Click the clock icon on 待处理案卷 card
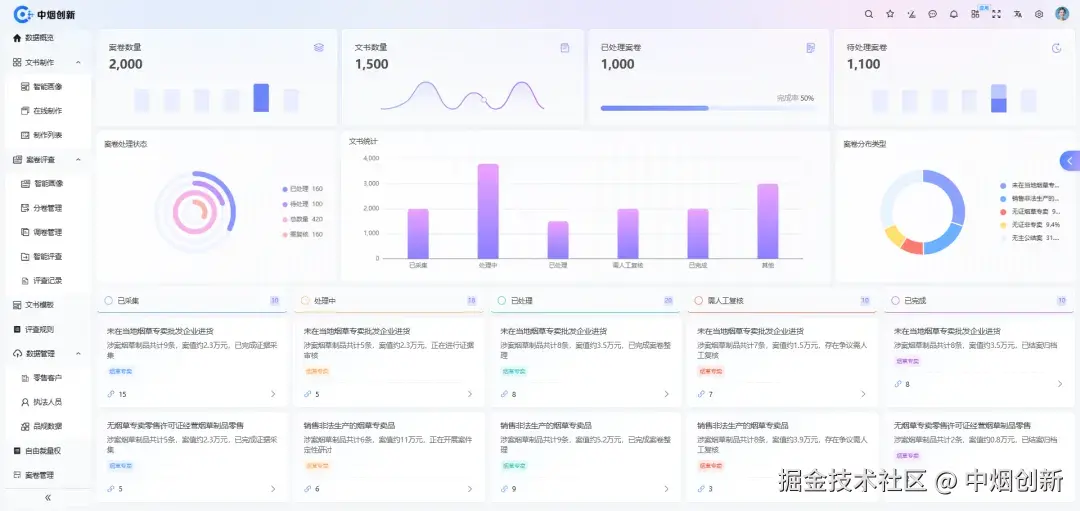The width and height of the screenshot is (1080, 511). (1057, 48)
